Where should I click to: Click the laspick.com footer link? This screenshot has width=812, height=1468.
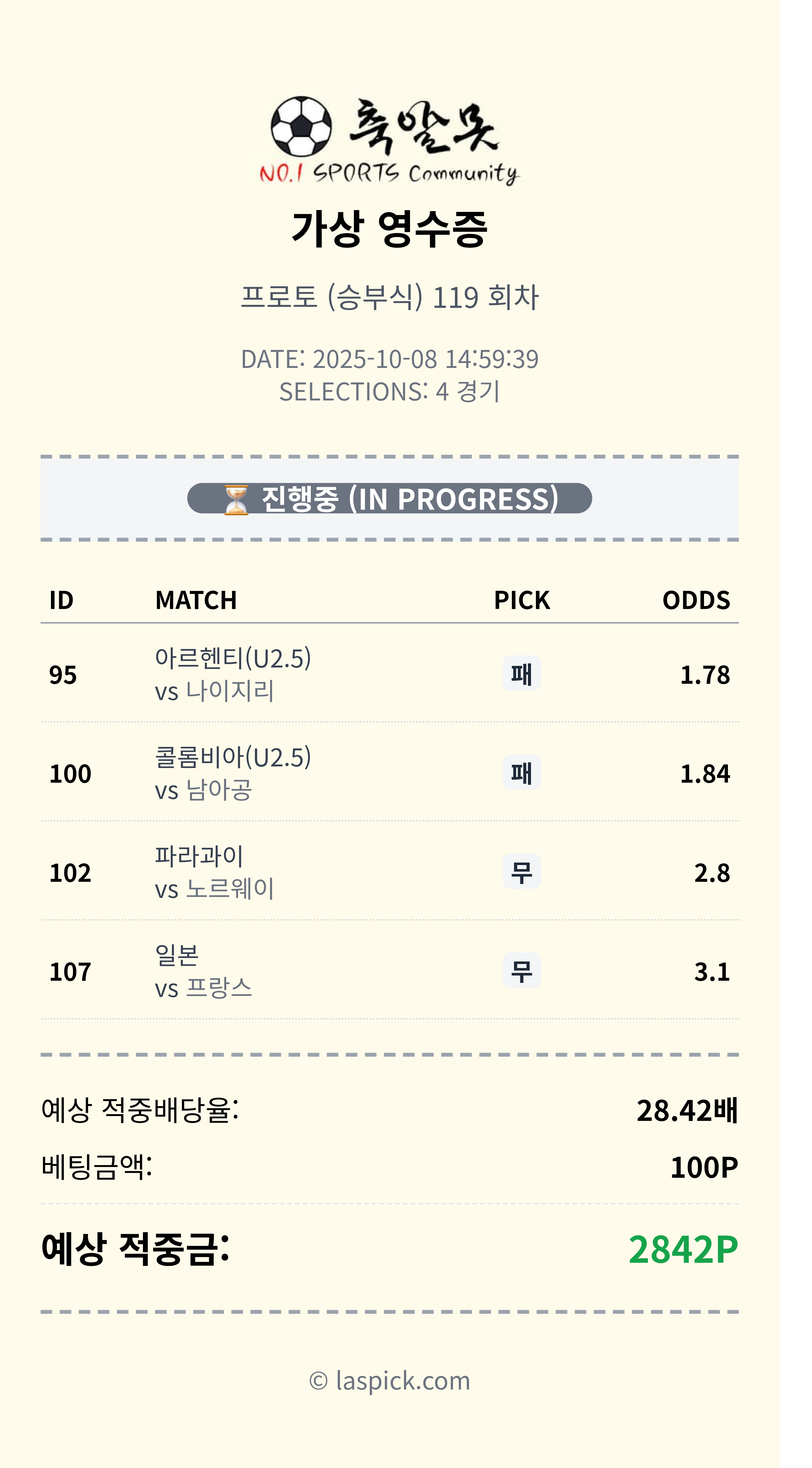[x=390, y=1381]
